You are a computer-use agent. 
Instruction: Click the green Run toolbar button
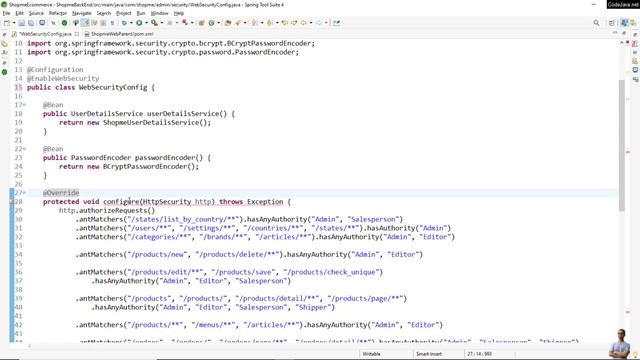coord(139,23)
